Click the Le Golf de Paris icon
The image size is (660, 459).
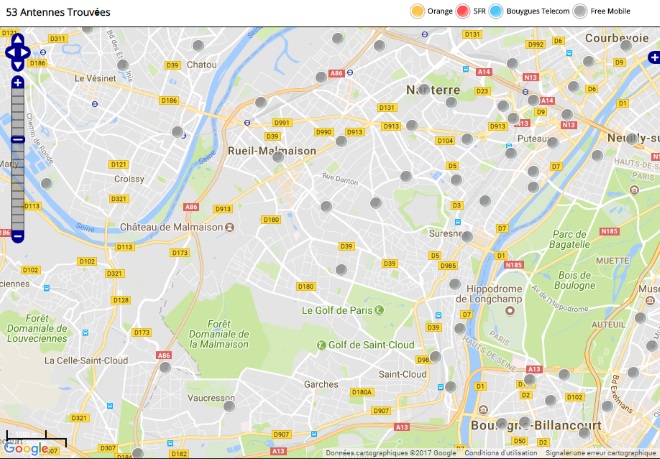(x=379, y=310)
